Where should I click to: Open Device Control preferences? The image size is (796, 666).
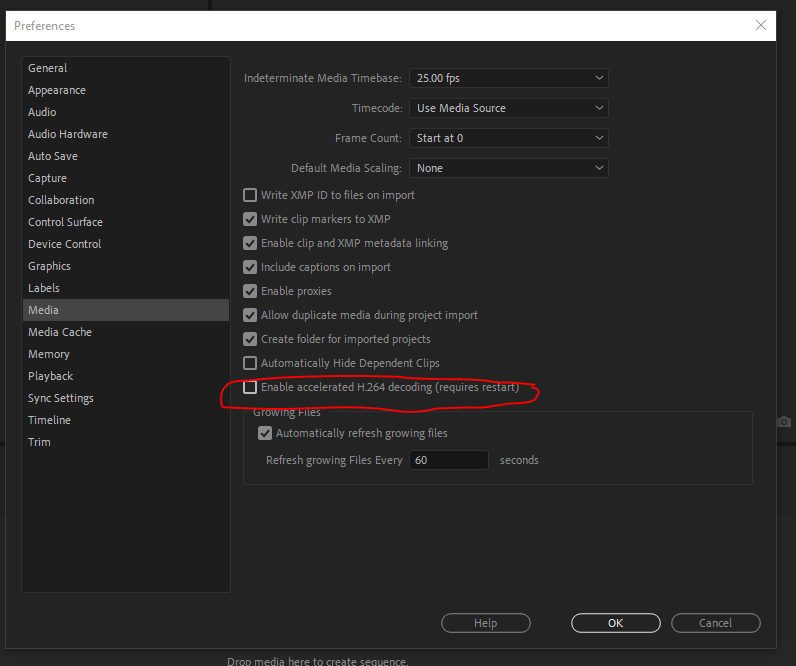[126, 244]
